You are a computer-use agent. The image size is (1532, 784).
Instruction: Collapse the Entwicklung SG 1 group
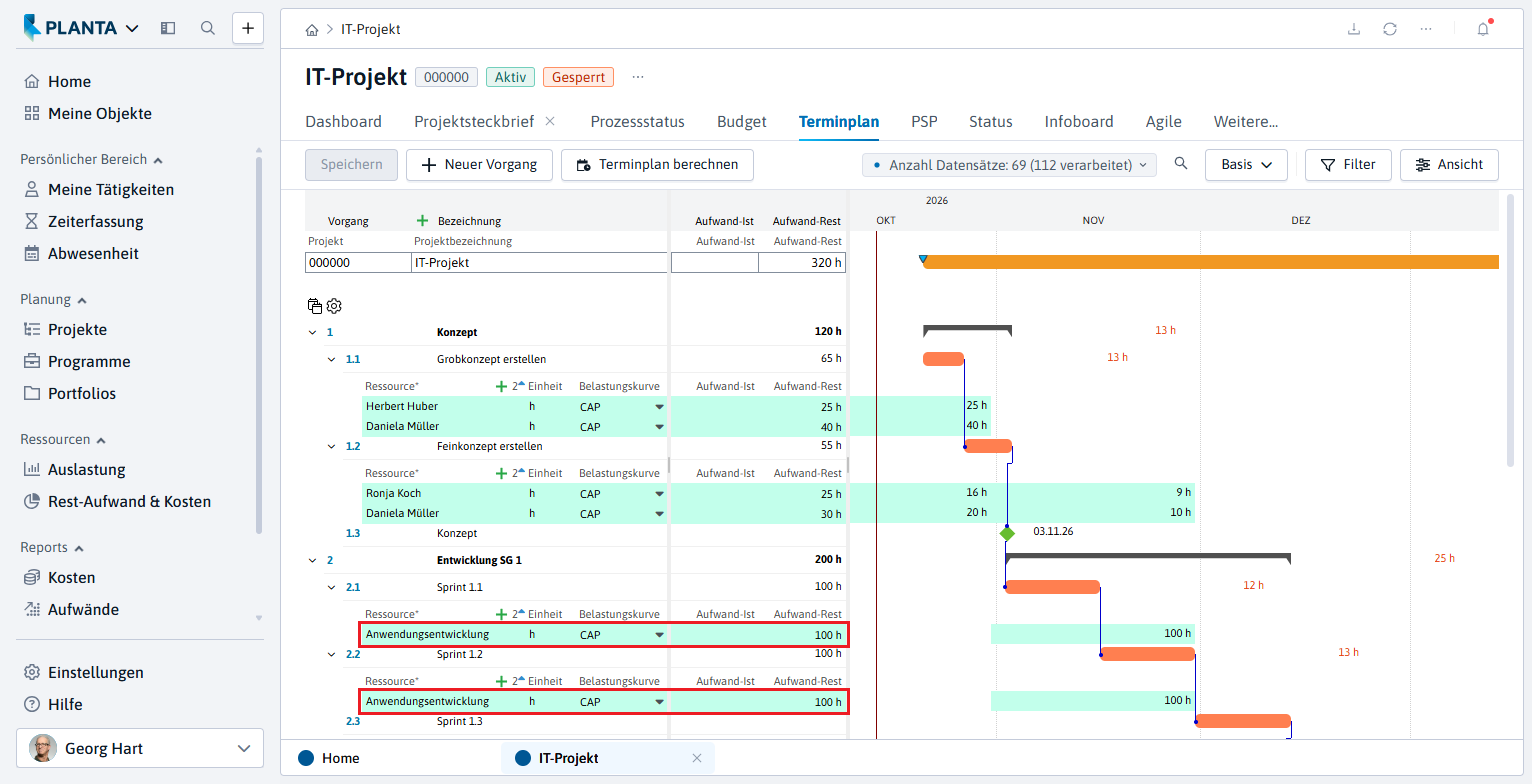[x=313, y=560]
